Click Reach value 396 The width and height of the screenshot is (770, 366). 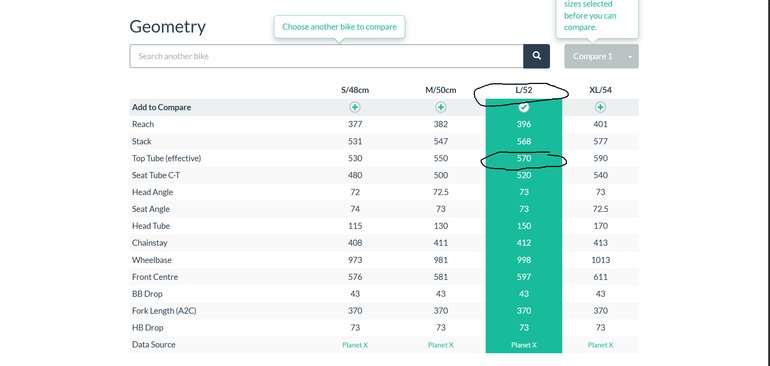tap(524, 124)
